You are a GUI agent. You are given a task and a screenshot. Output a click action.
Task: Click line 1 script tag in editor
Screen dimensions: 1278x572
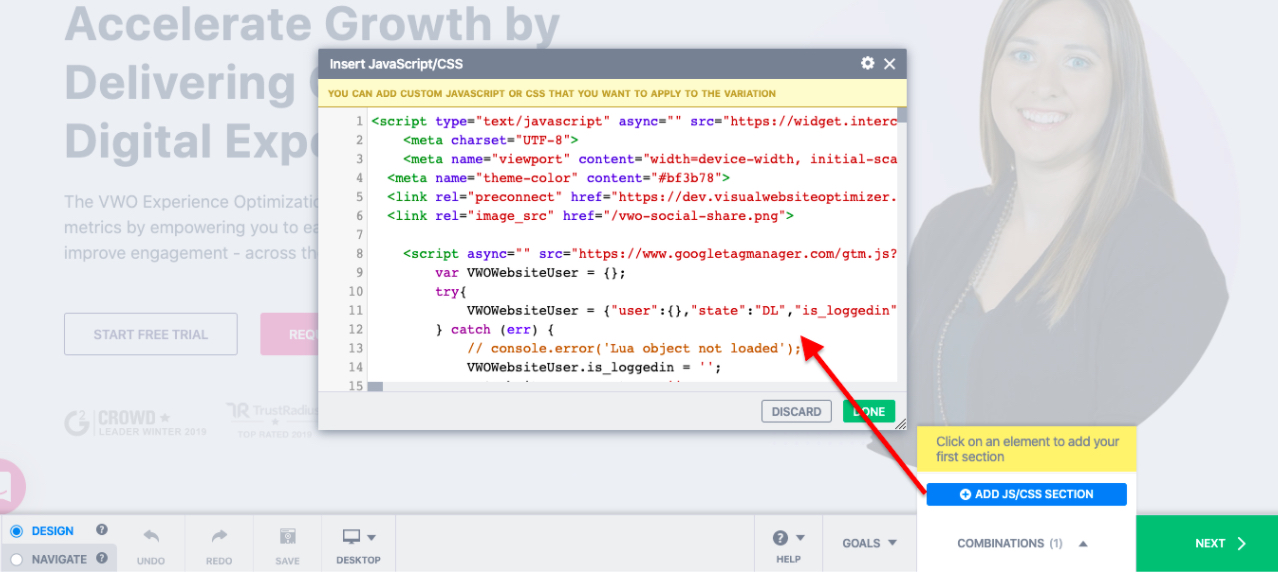[633, 121]
